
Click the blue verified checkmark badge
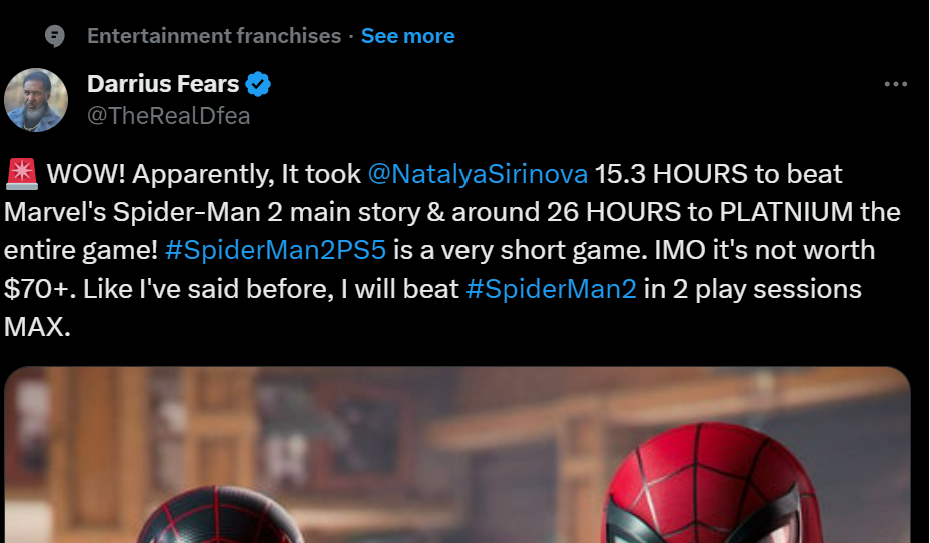coord(259,85)
